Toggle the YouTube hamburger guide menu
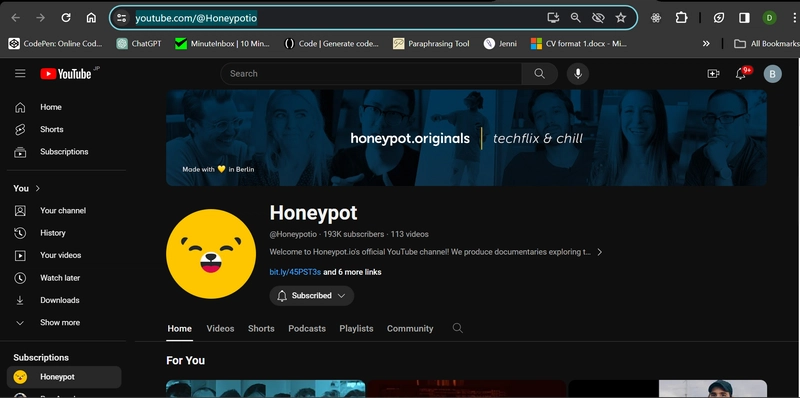This screenshot has width=800, height=398. tap(20, 73)
